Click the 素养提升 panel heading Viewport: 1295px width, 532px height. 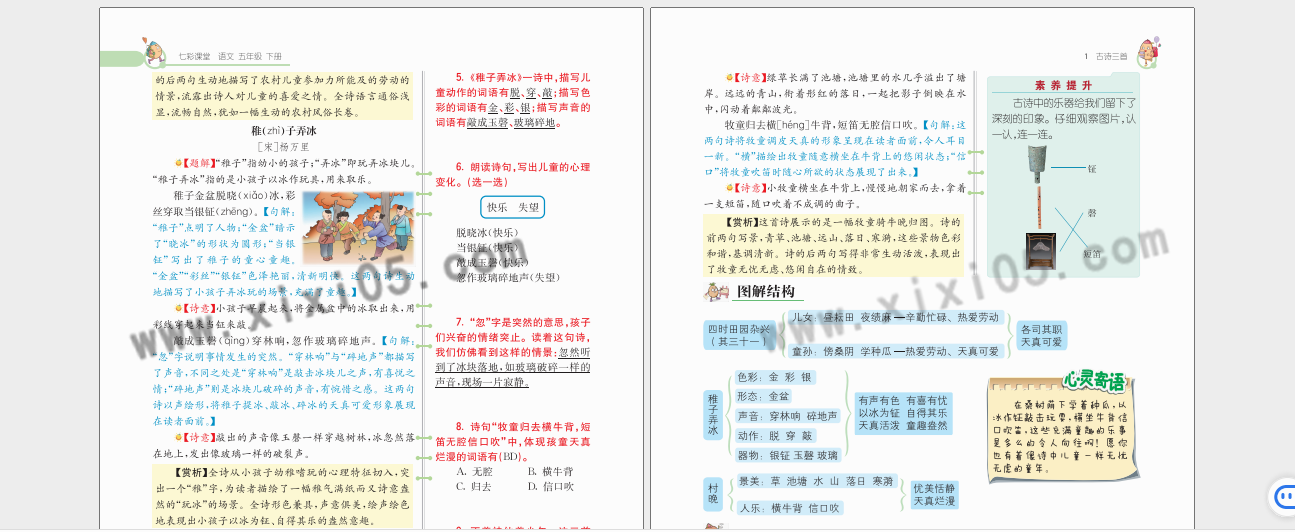(x=1062, y=85)
